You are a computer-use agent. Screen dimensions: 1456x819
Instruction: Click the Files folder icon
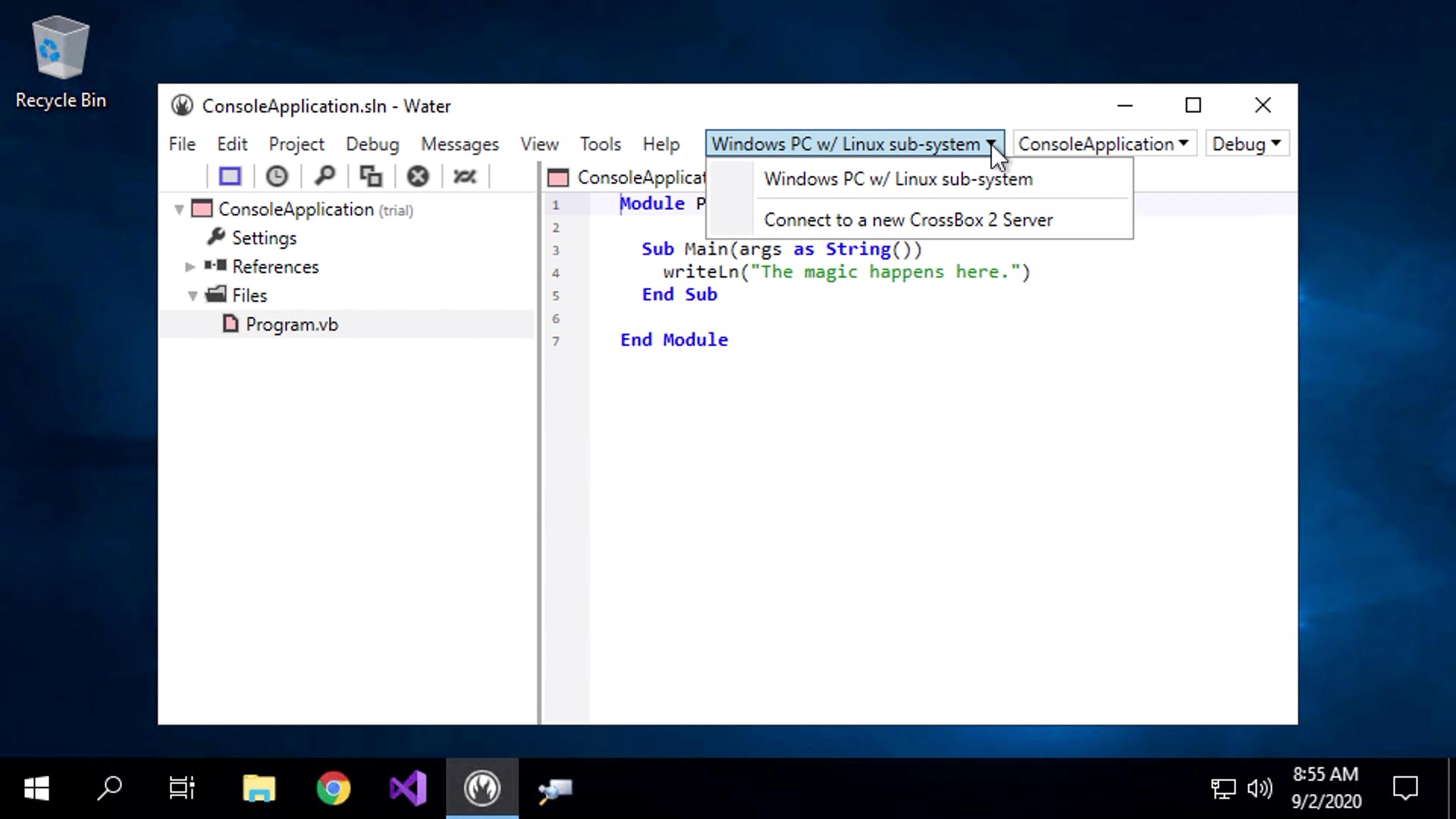[216, 294]
